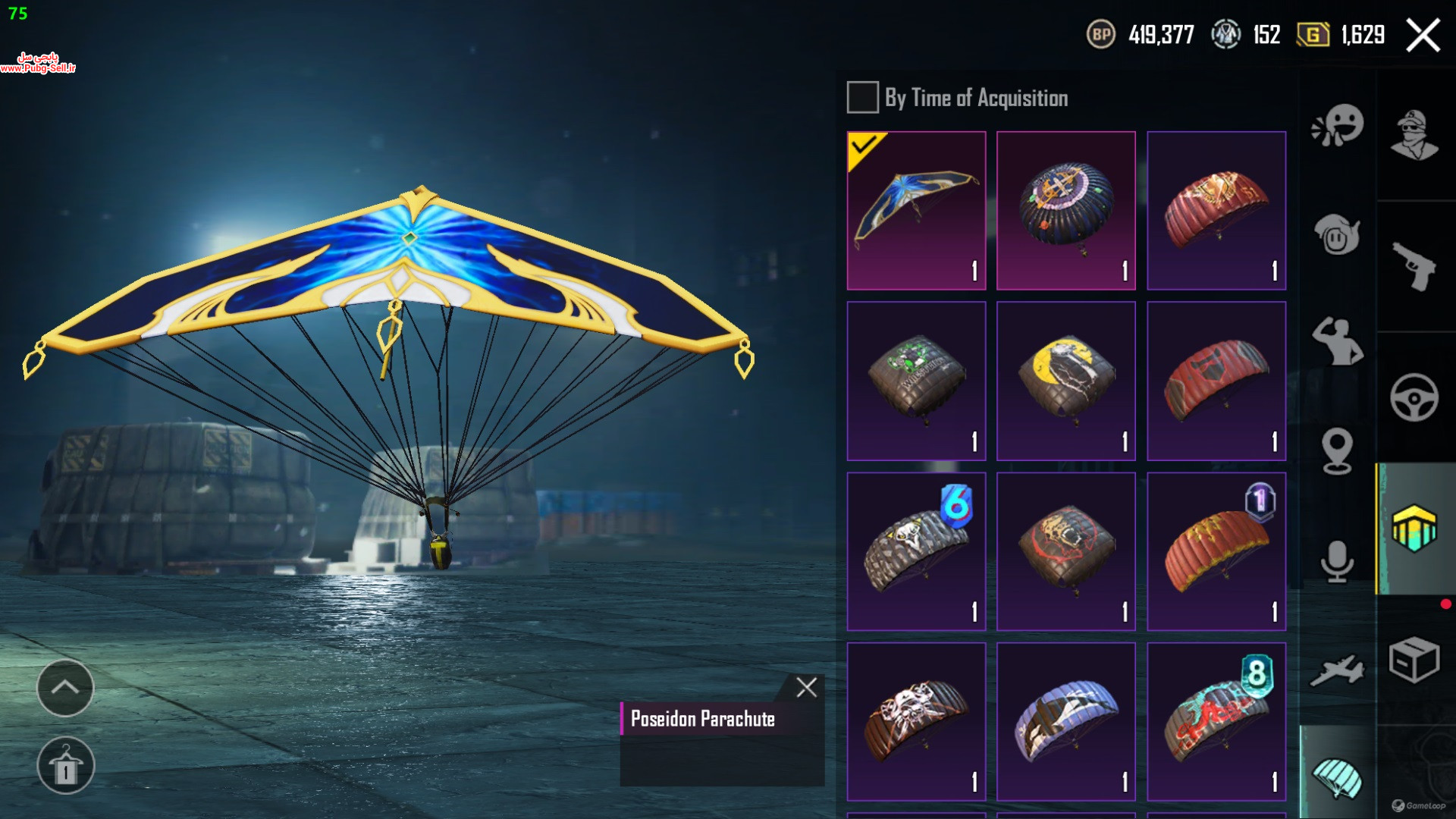Open the airplane skins icon

click(x=1337, y=670)
